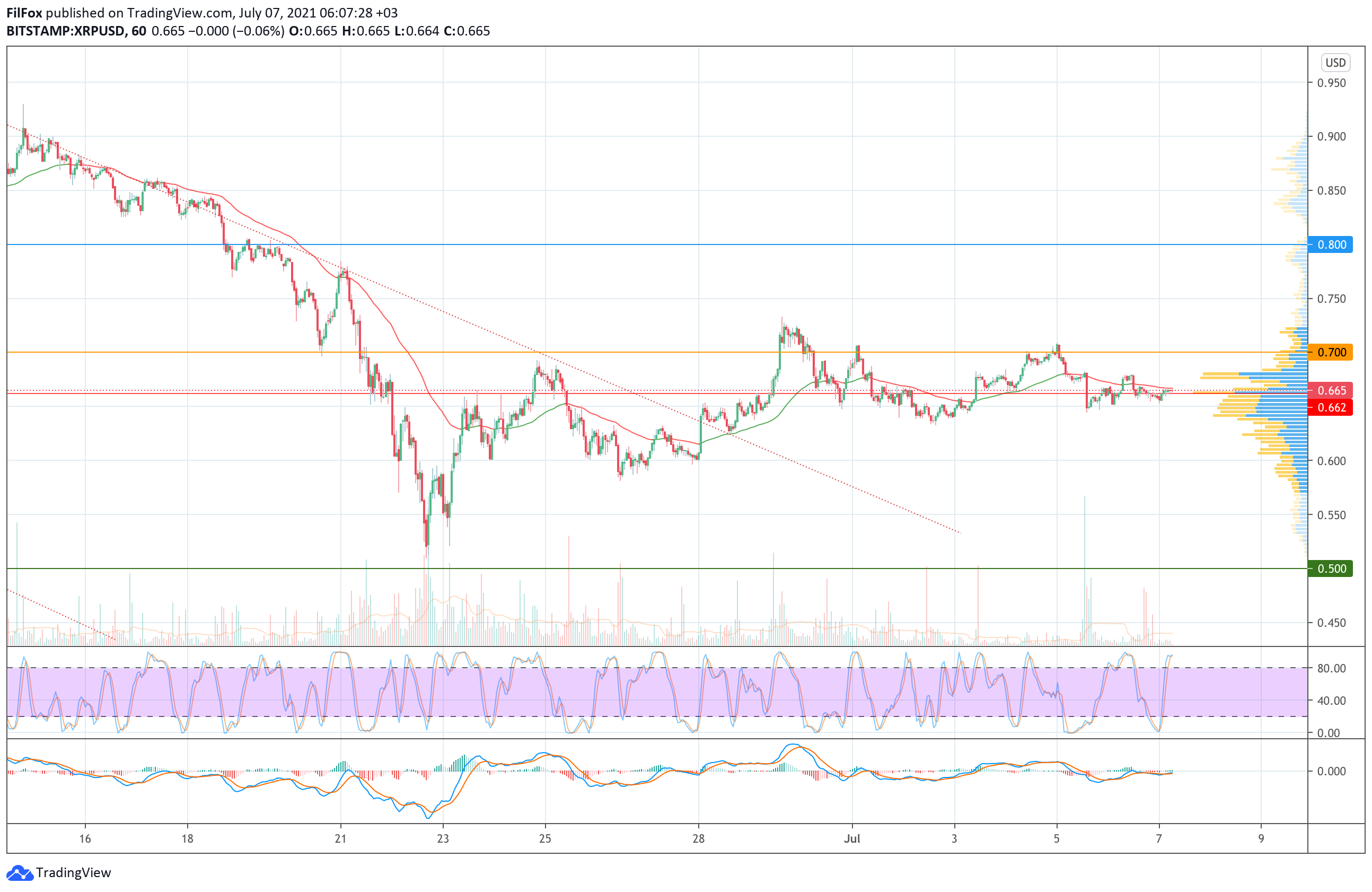The height and width of the screenshot is (892, 1372).
Task: Click the 0.665 current price label
Action: coord(1331,390)
